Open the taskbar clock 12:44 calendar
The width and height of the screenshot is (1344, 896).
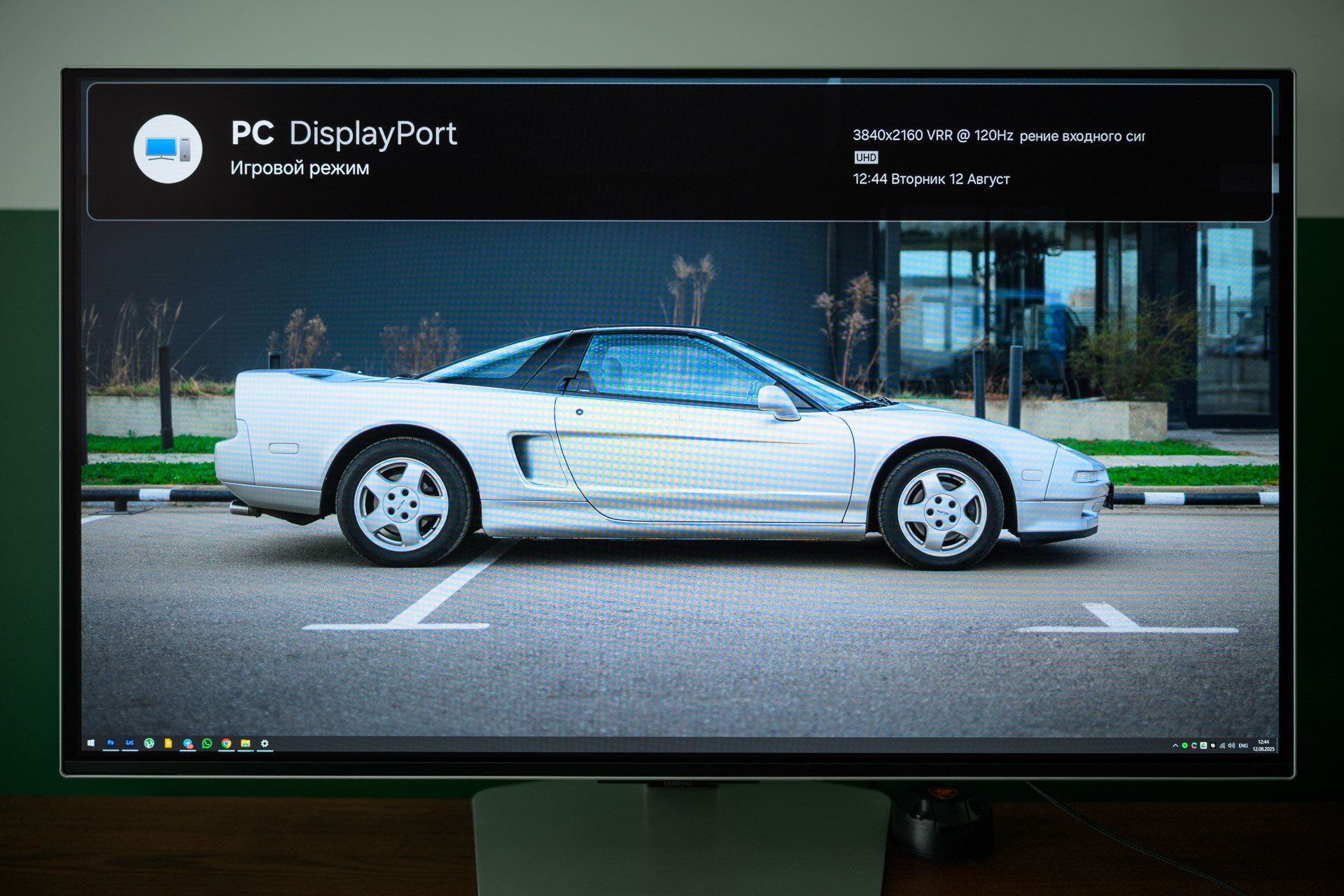pyautogui.click(x=1263, y=745)
